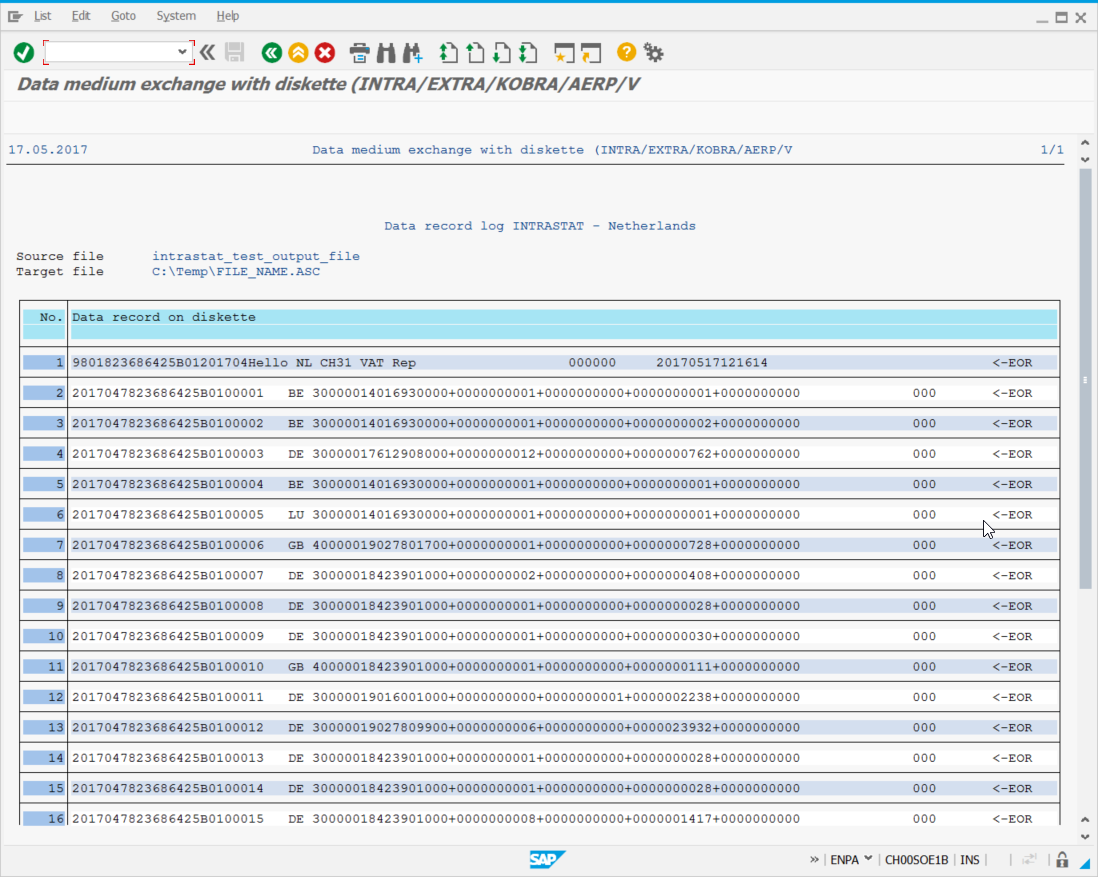Open Find with the binoculars icon
Image resolution: width=1098 pixels, height=877 pixels.
click(x=386, y=53)
